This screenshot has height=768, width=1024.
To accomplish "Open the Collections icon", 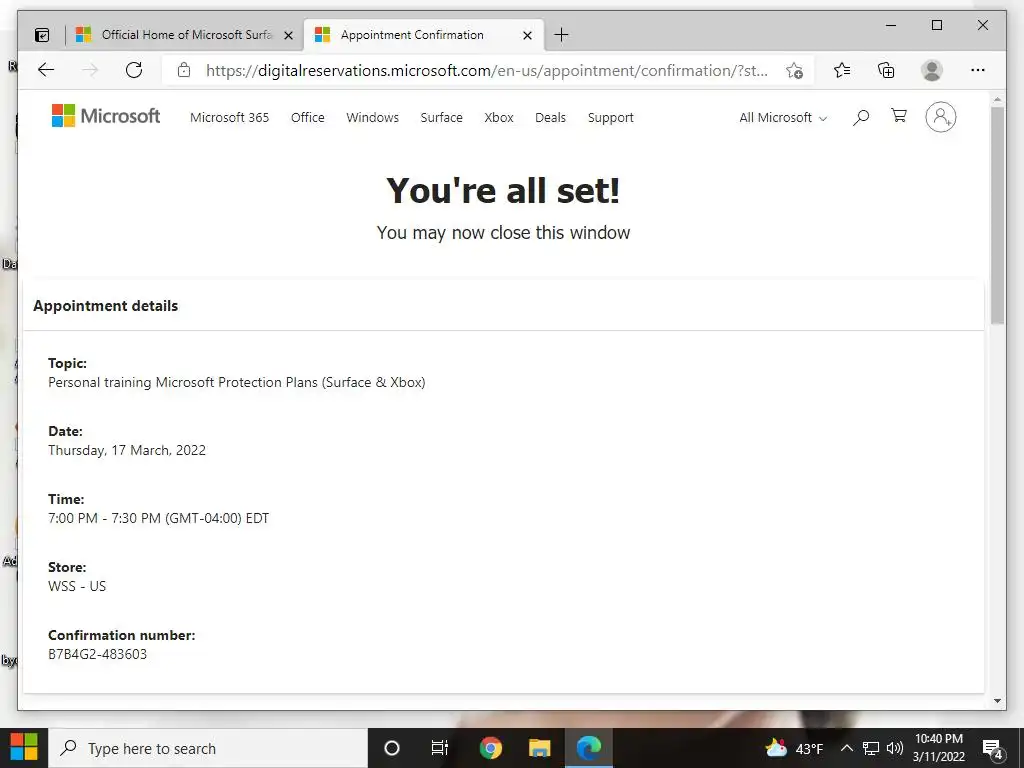I will [886, 70].
